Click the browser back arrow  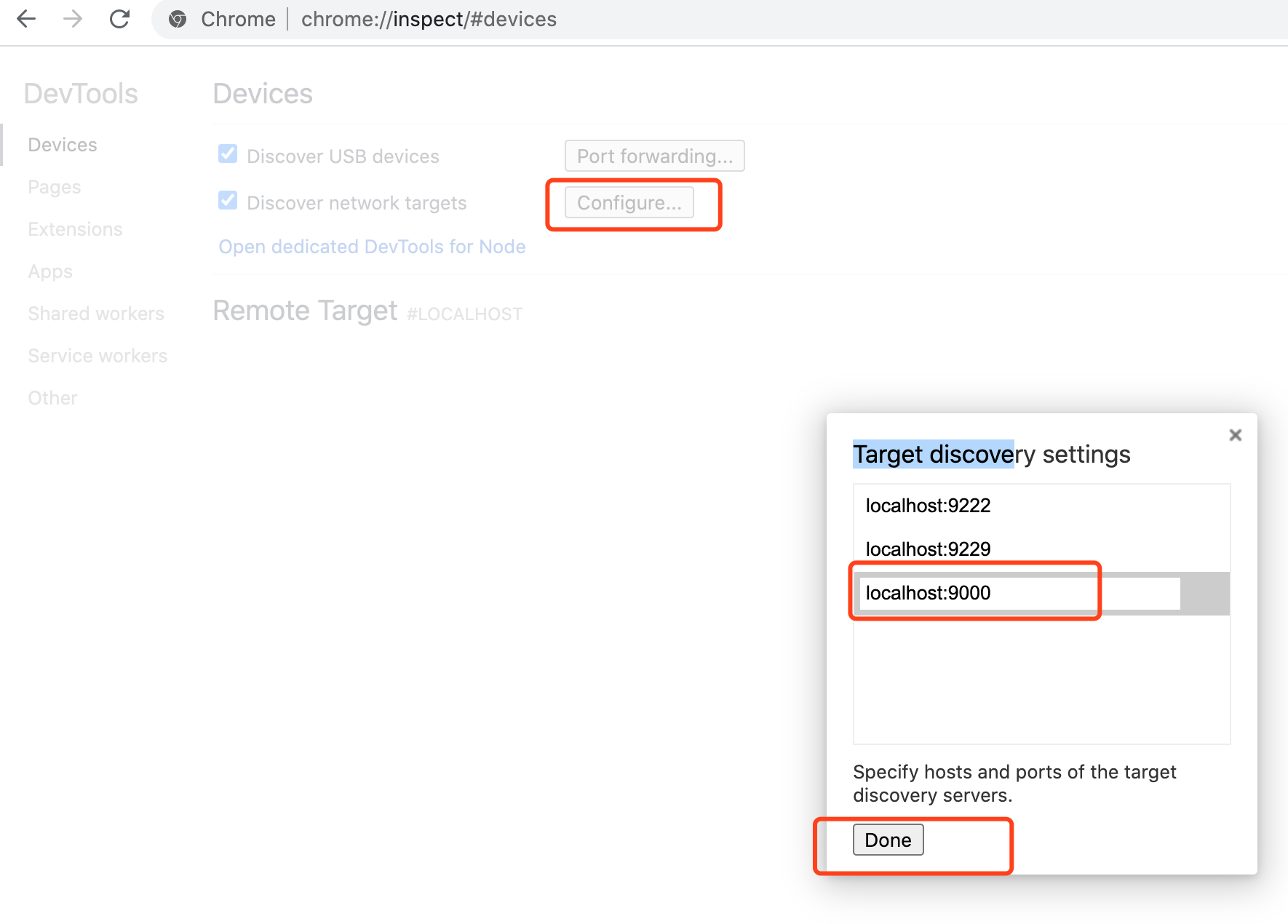click(x=26, y=19)
